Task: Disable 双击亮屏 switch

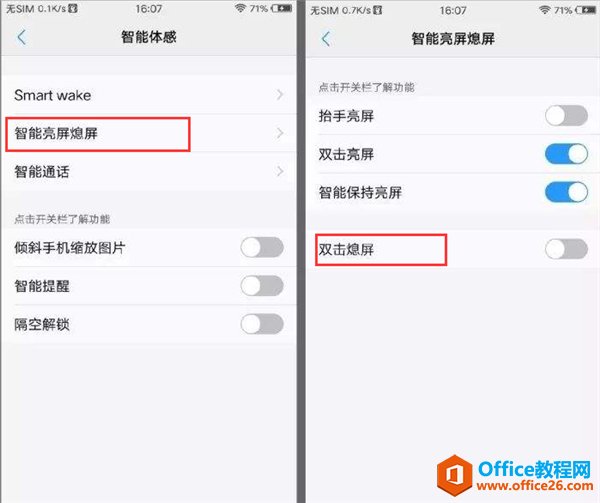Action: (x=566, y=154)
